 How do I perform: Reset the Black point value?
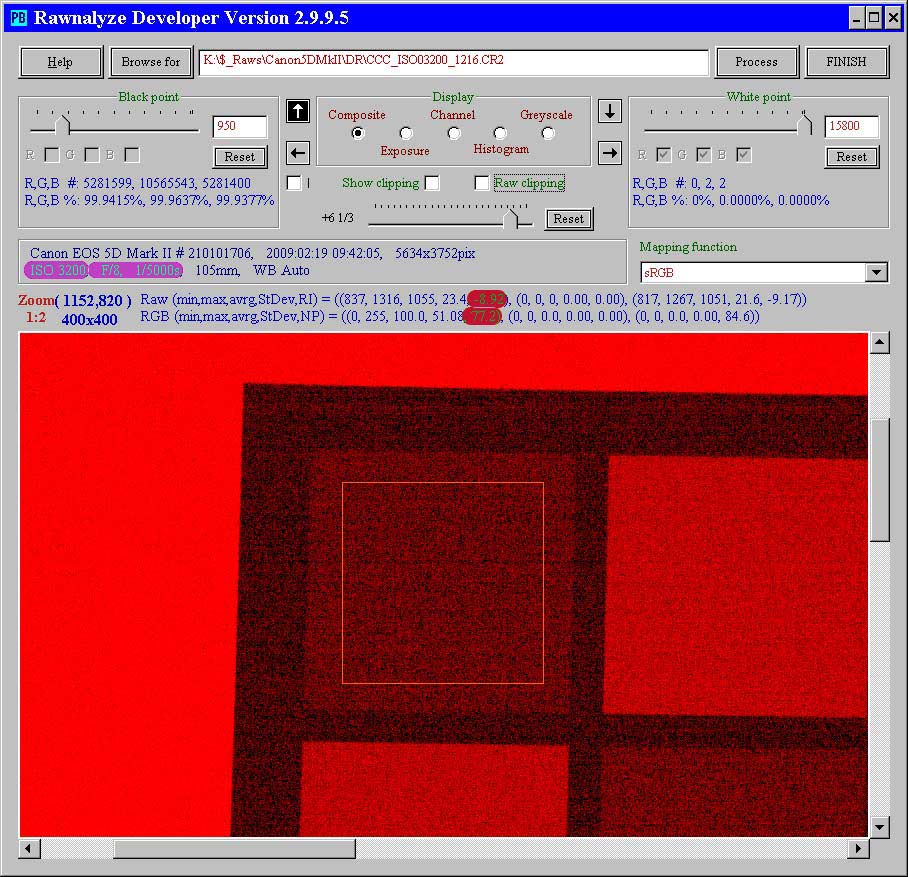pos(240,157)
